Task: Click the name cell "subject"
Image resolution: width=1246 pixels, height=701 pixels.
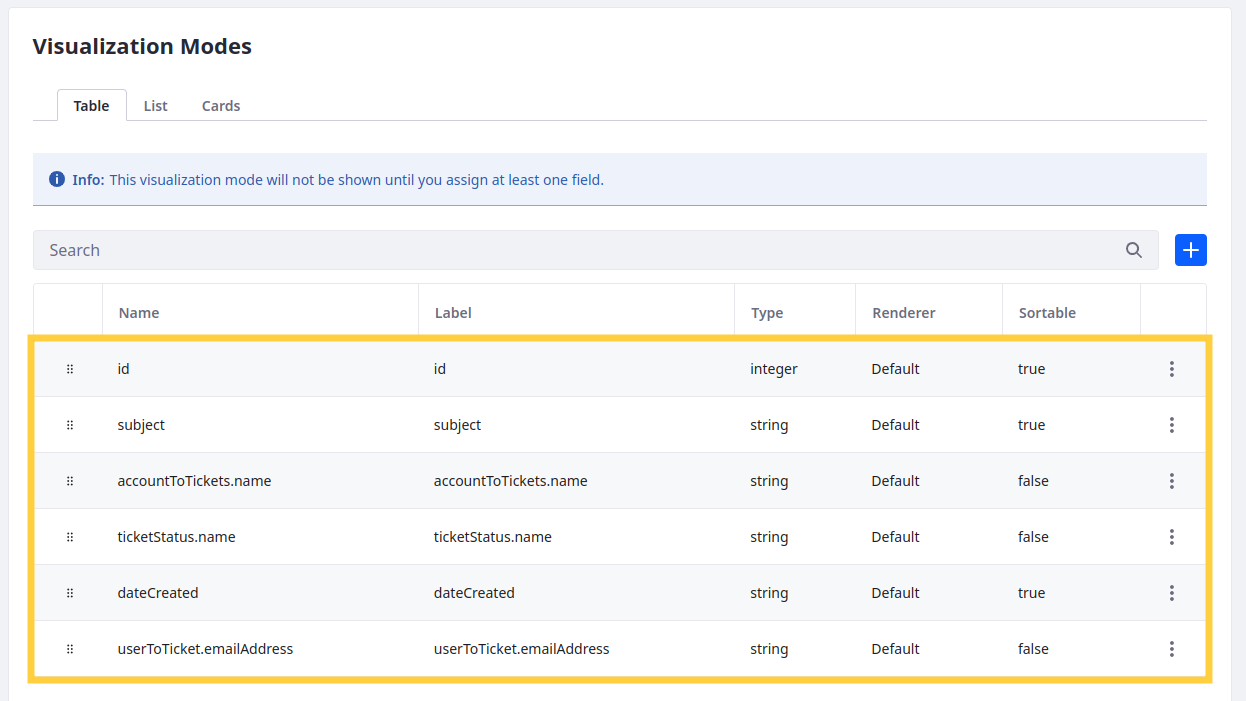Action: (x=141, y=425)
